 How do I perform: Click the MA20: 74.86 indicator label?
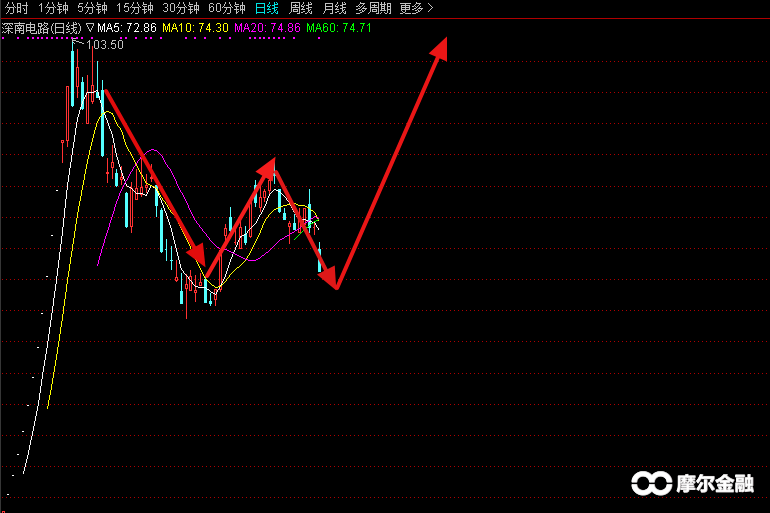point(267,28)
